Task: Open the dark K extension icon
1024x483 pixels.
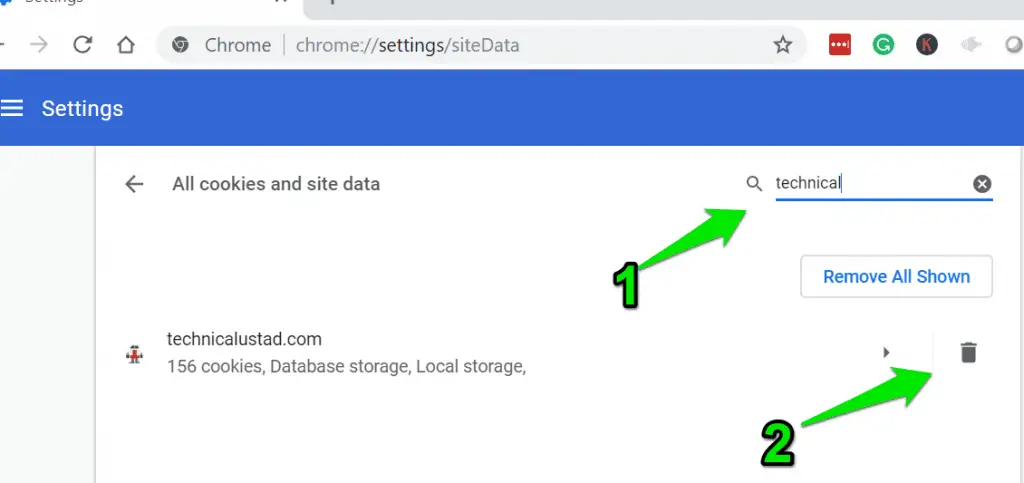Action: pos(927,45)
